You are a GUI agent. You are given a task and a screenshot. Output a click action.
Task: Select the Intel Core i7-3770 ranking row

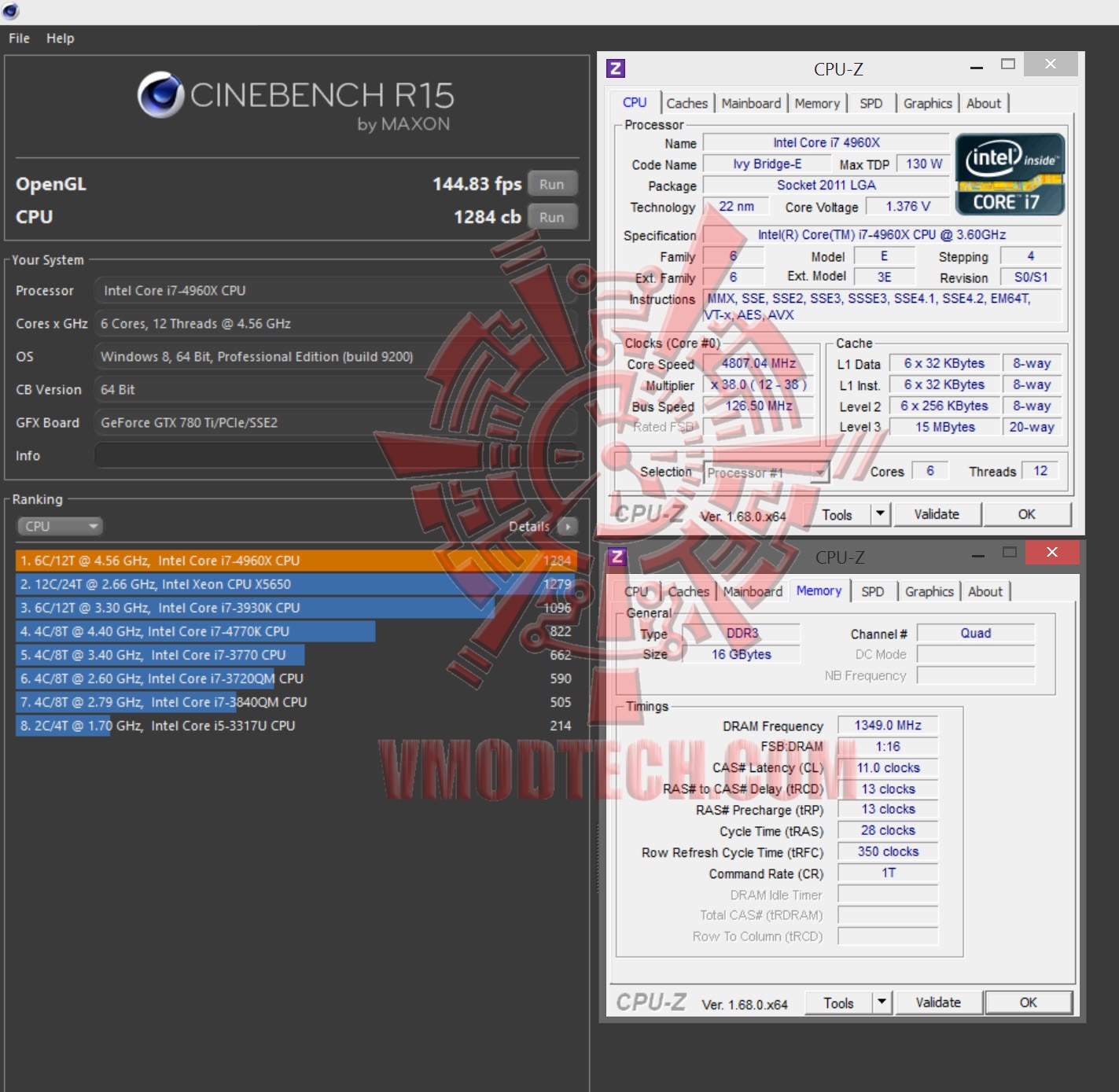296,655
